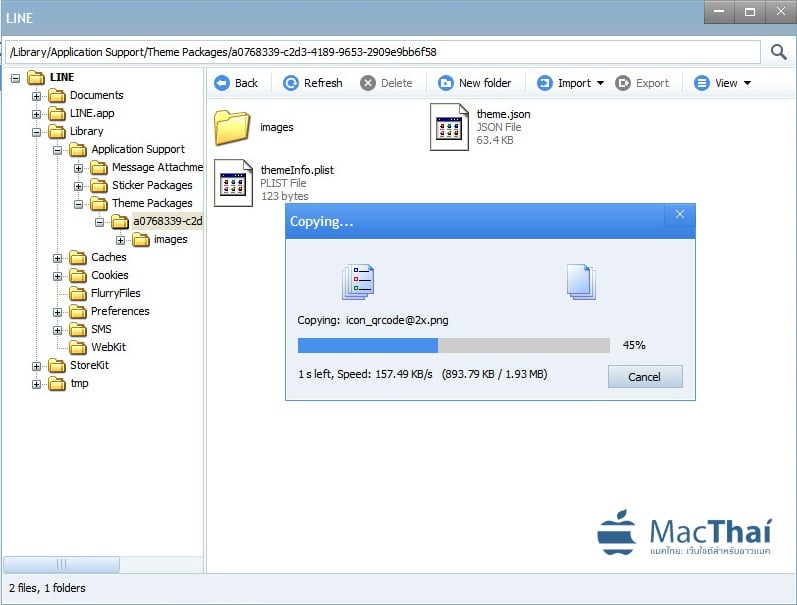Select LINE.app in the tree
Viewport: 797px width, 605px height.
pos(92,113)
